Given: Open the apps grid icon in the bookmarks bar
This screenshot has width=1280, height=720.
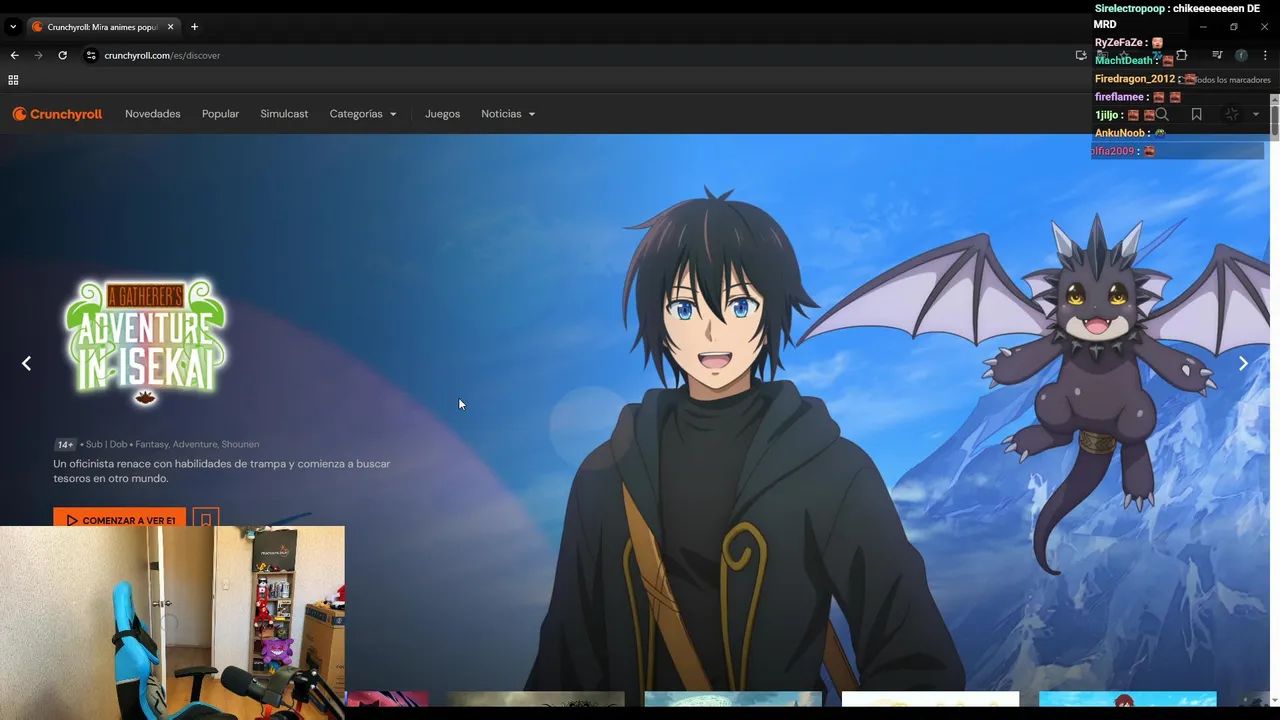Looking at the screenshot, I should coord(13,80).
